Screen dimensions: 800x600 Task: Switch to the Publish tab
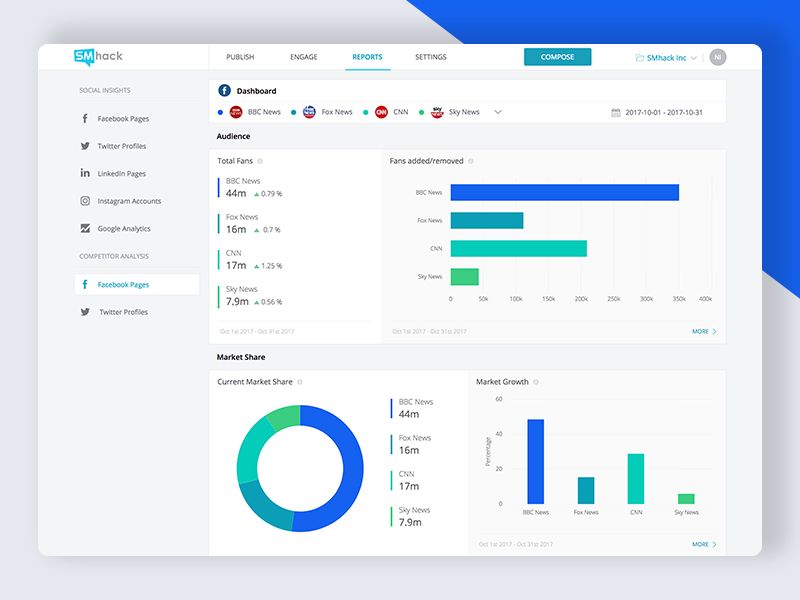240,57
